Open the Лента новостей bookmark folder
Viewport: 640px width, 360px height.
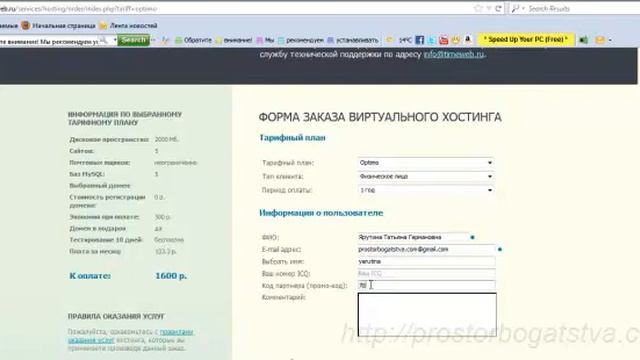(128, 26)
